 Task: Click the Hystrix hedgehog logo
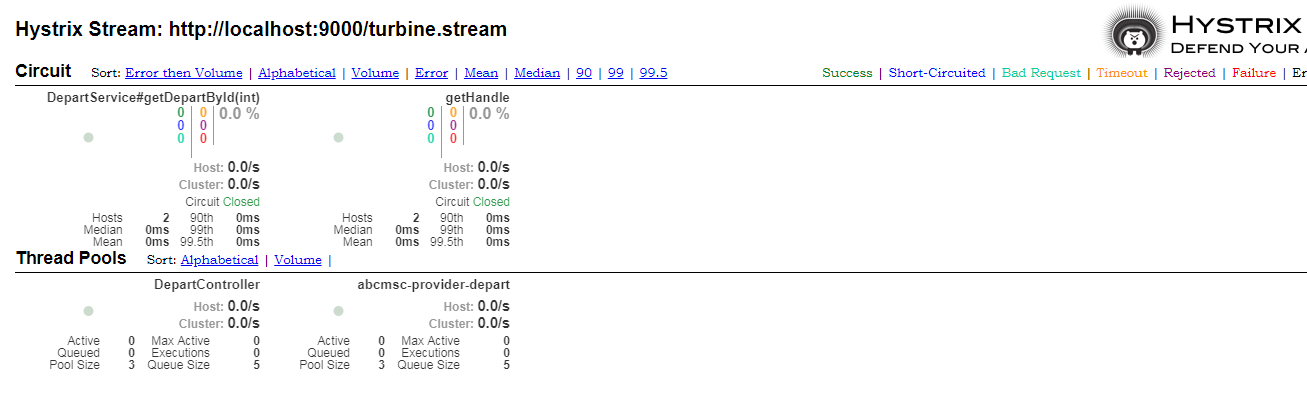(x=1135, y=33)
